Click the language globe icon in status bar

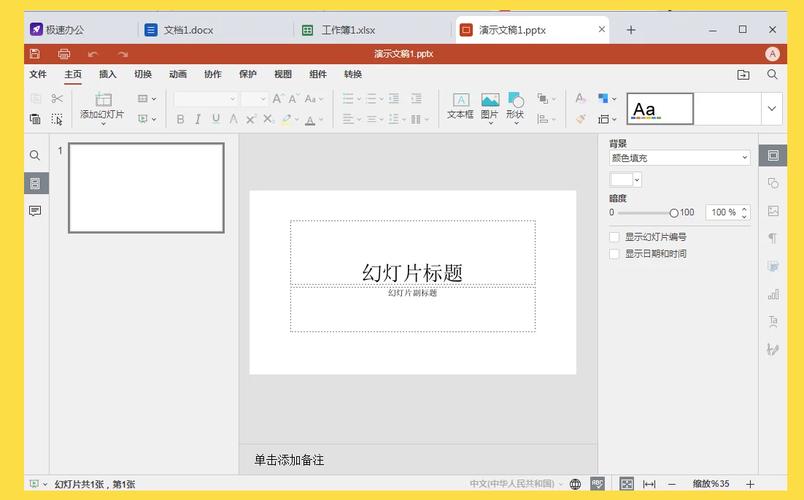(575, 484)
